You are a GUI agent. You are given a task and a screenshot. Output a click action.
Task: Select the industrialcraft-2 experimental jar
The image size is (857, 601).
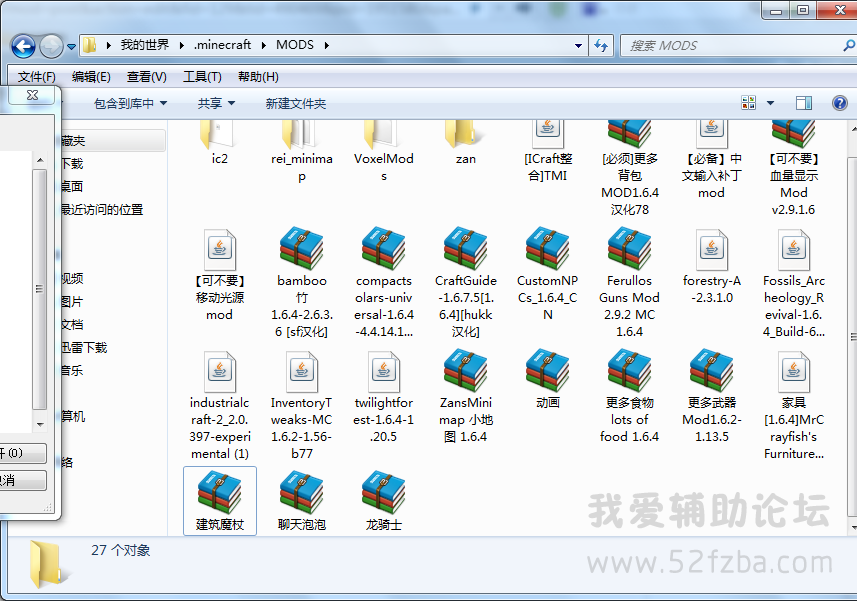(x=220, y=405)
